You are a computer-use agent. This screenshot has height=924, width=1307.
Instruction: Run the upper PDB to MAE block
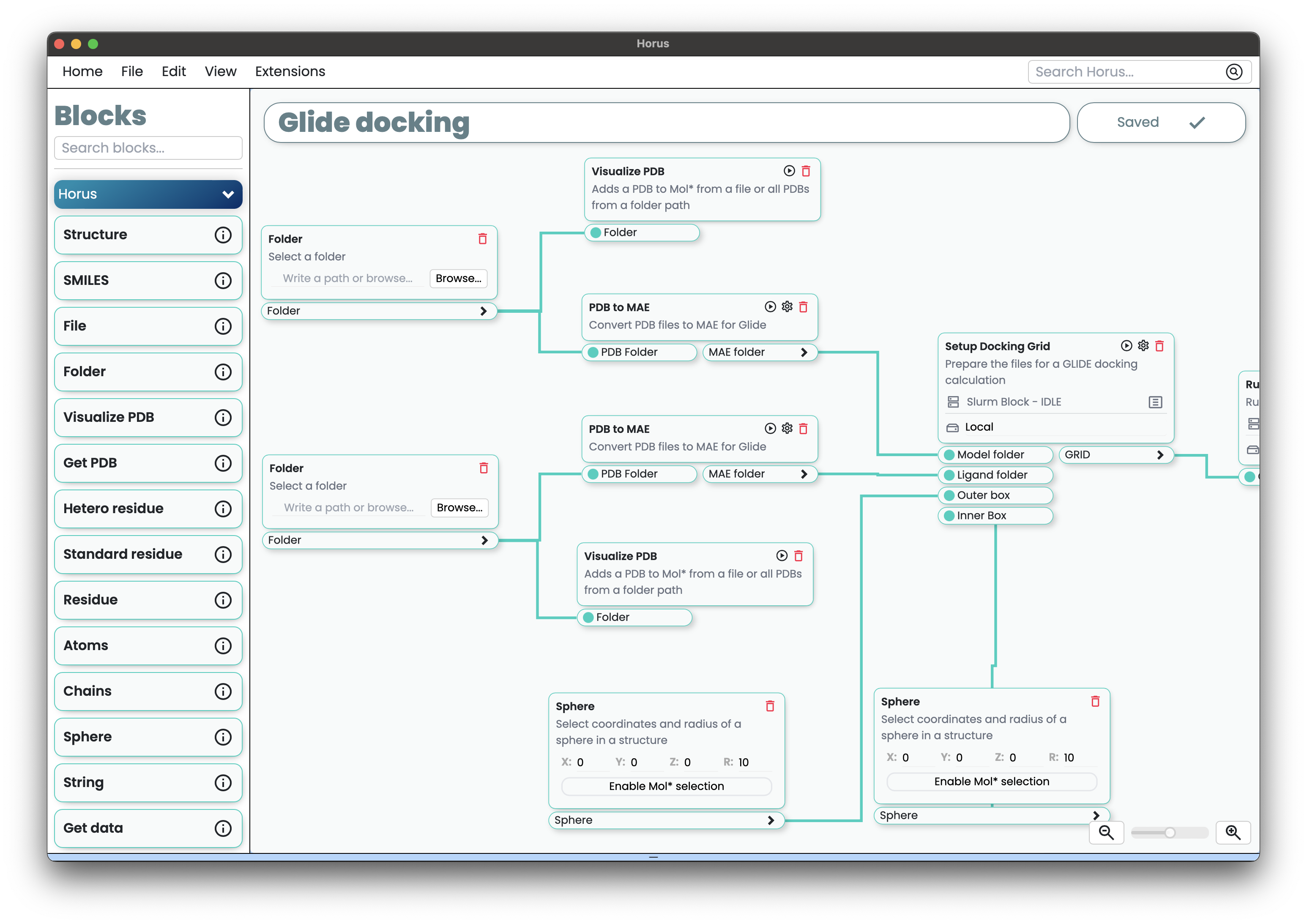click(x=770, y=307)
